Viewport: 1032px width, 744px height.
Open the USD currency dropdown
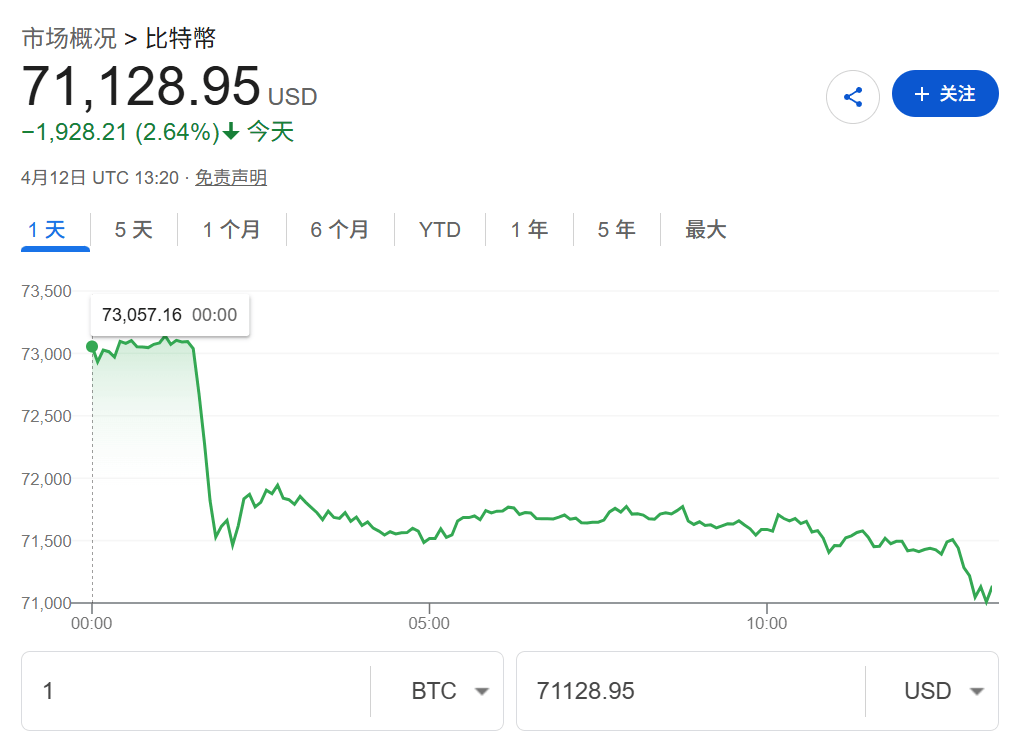[946, 690]
